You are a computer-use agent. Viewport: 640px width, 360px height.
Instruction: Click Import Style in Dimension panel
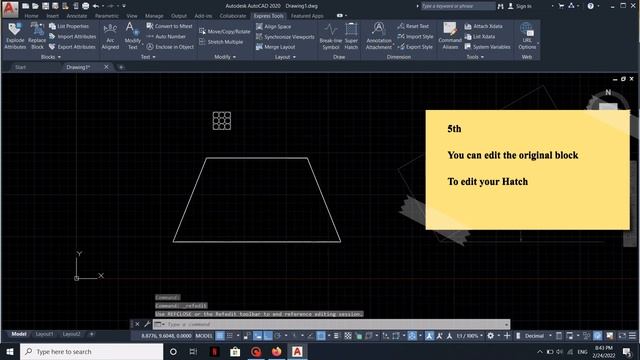416,36
